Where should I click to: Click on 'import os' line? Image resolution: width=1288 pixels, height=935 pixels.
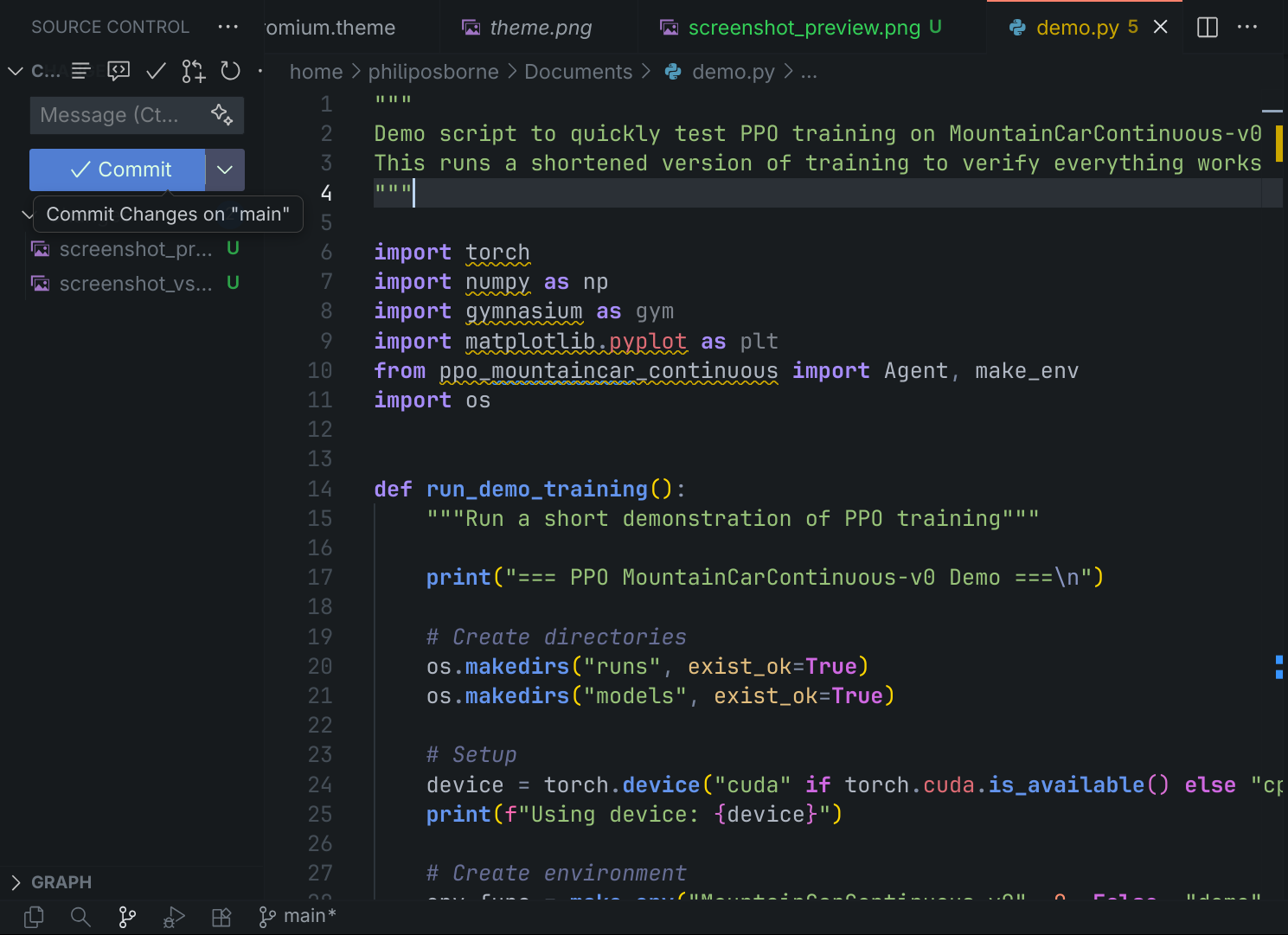(x=432, y=400)
